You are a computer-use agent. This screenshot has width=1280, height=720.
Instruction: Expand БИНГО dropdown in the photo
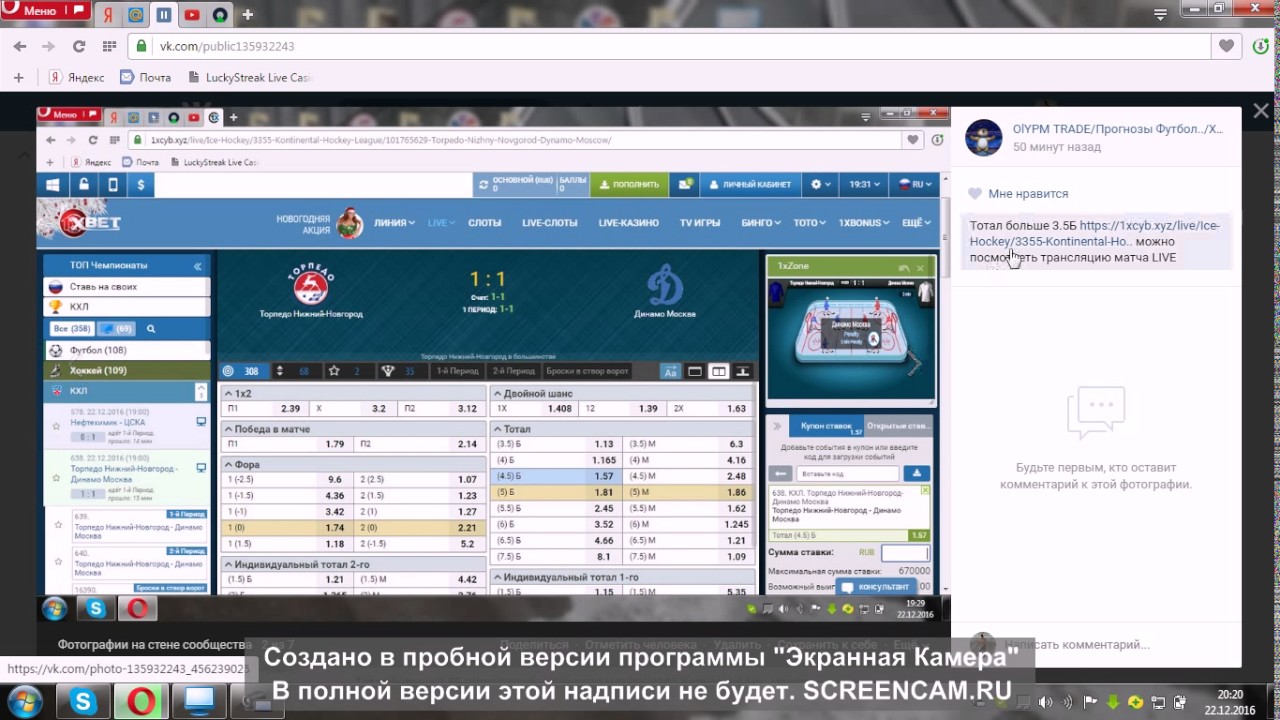coord(761,223)
